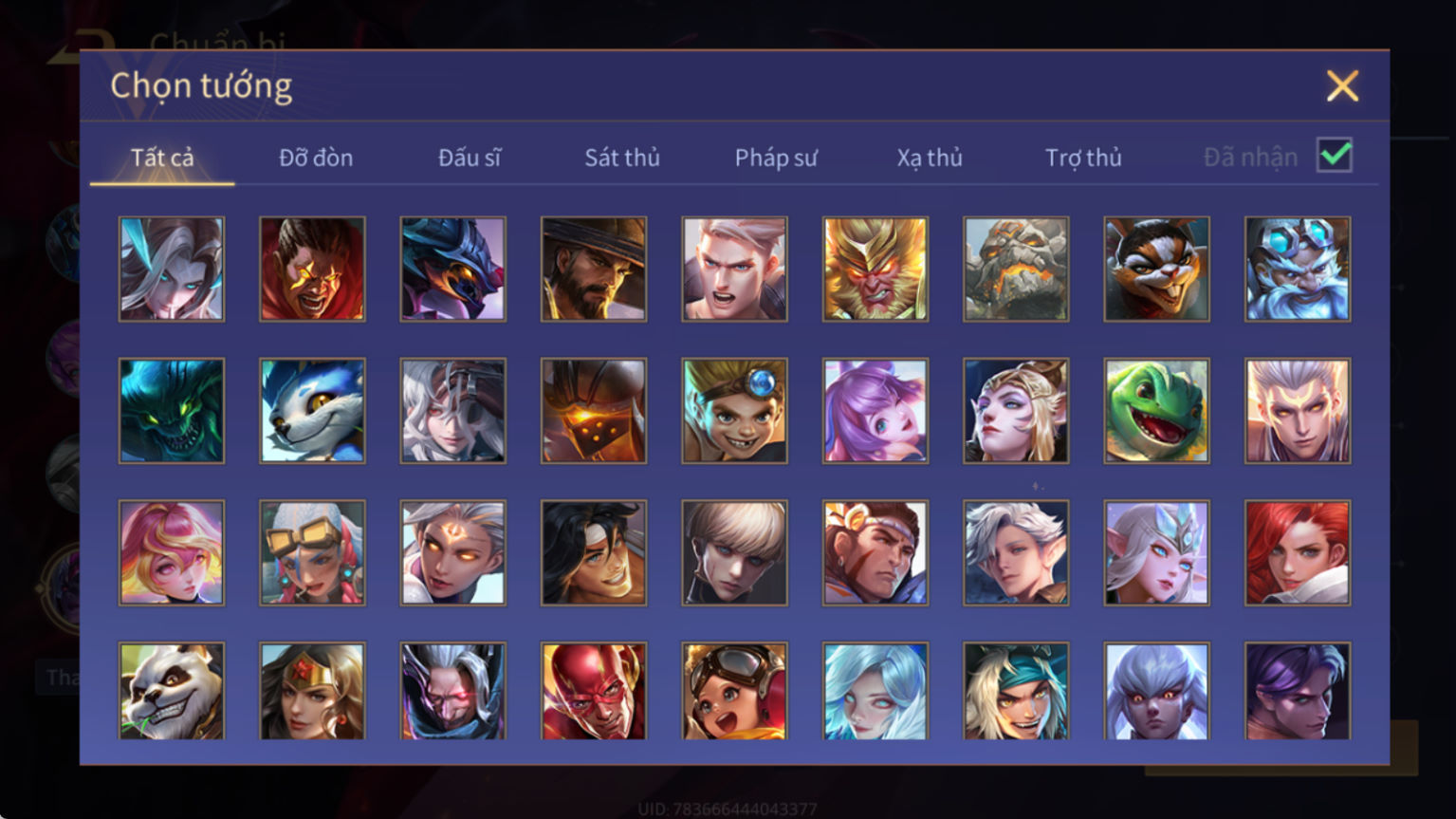Switch to the Đỡ đòn tab
The height and width of the screenshot is (819, 1456).
[316, 158]
